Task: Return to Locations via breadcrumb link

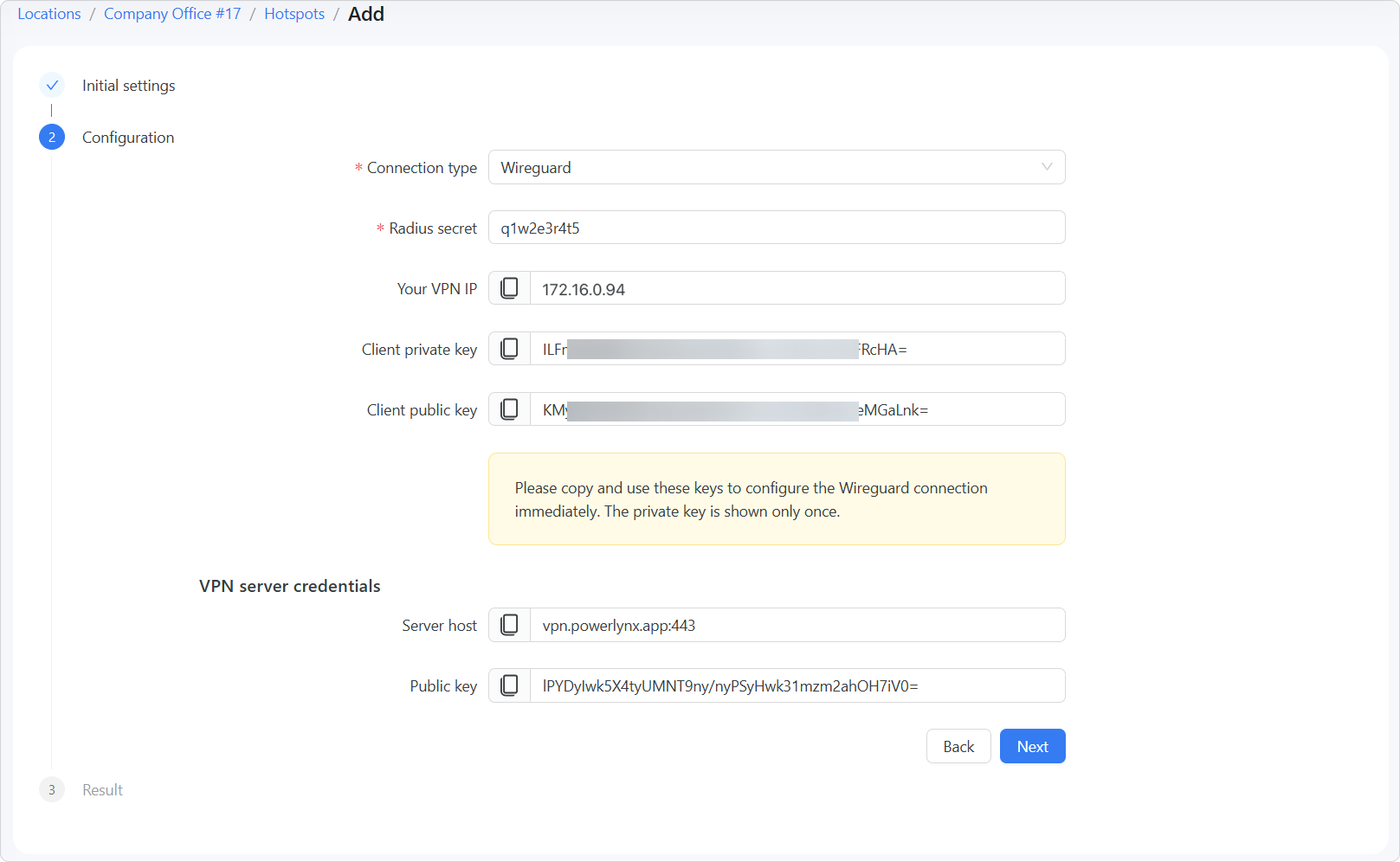Action: 48,13
